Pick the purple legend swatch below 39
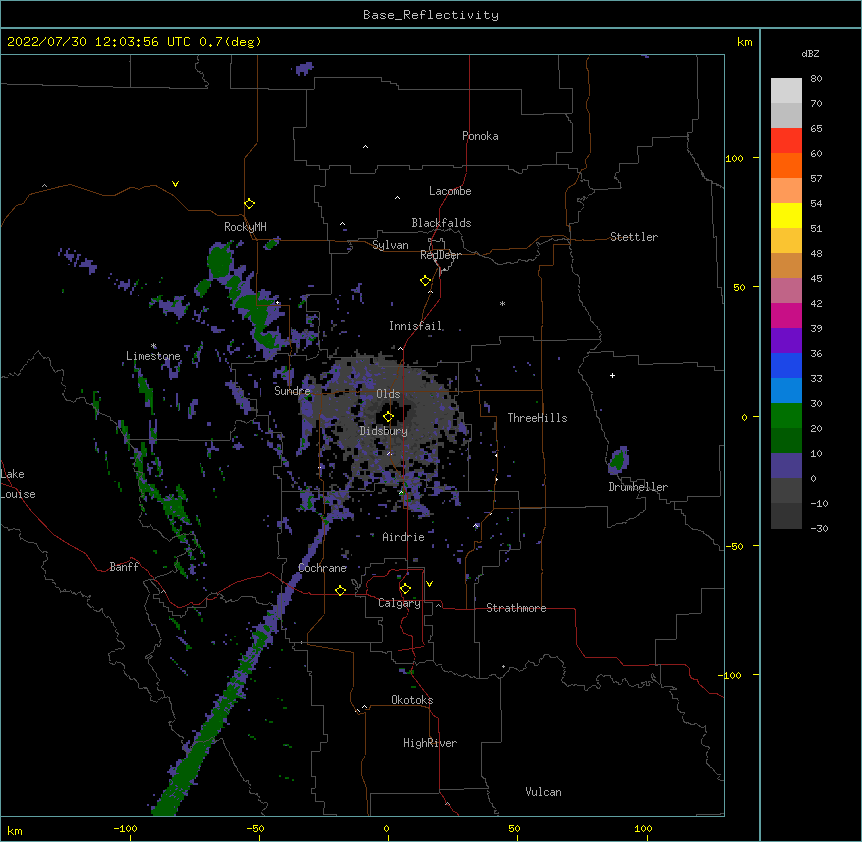The height and width of the screenshot is (842, 862). (x=786, y=340)
